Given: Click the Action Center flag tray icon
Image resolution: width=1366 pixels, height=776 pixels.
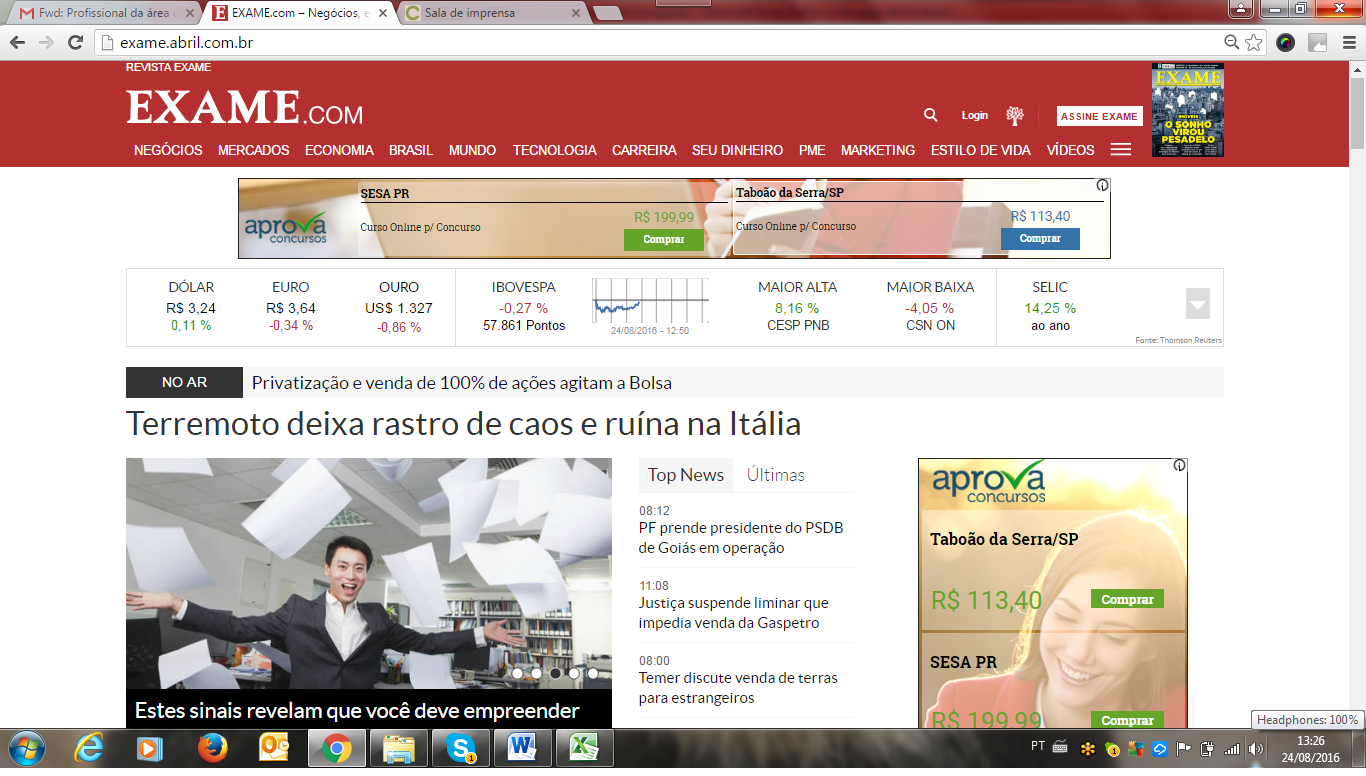Looking at the screenshot, I should (1184, 748).
